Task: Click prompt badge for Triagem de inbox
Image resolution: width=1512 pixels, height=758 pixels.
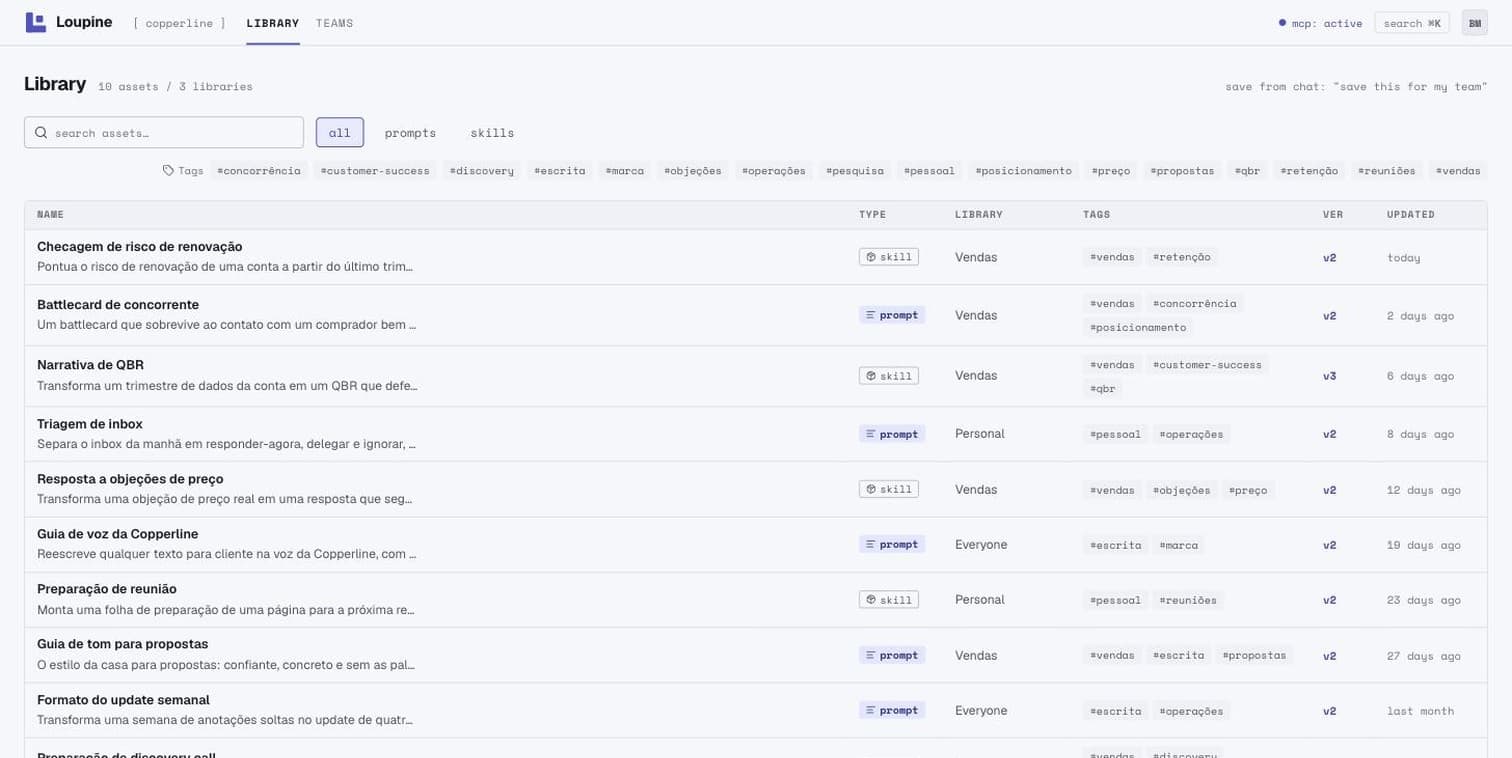Action: 892,434
